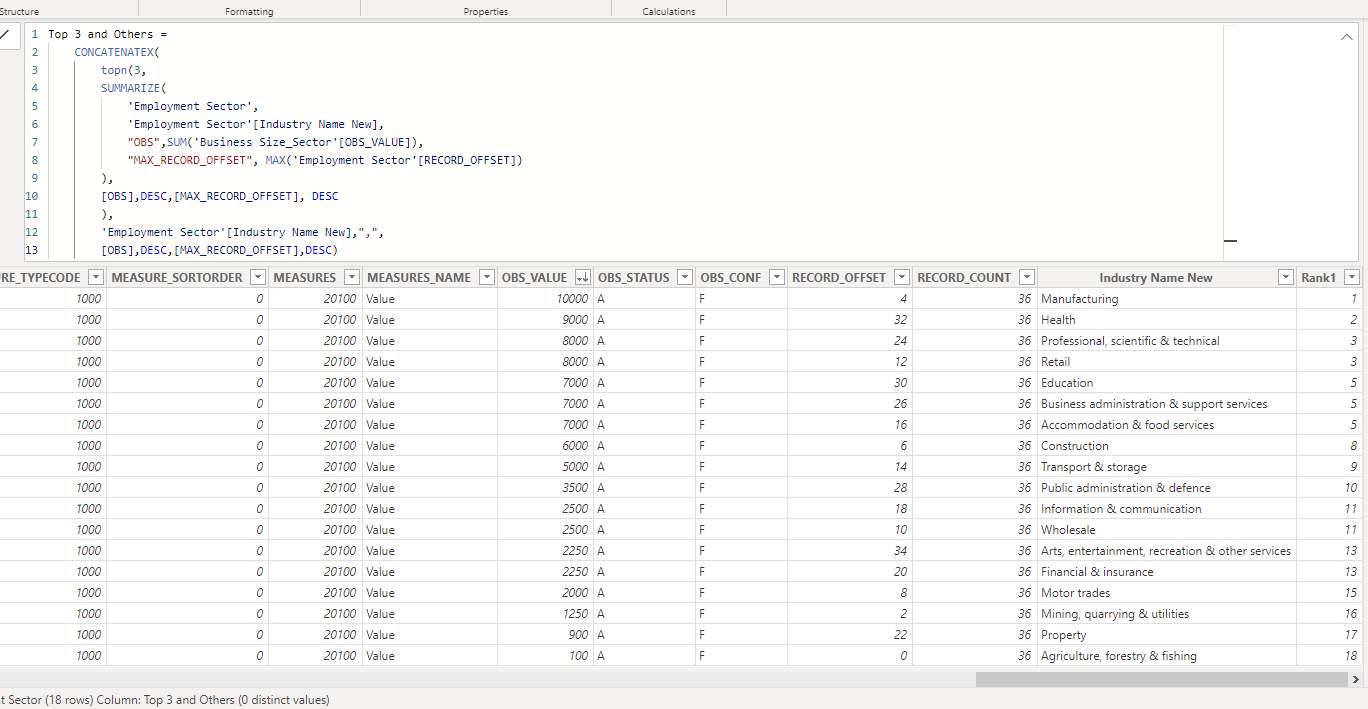Select the Public administration & defence cell

(1167, 488)
